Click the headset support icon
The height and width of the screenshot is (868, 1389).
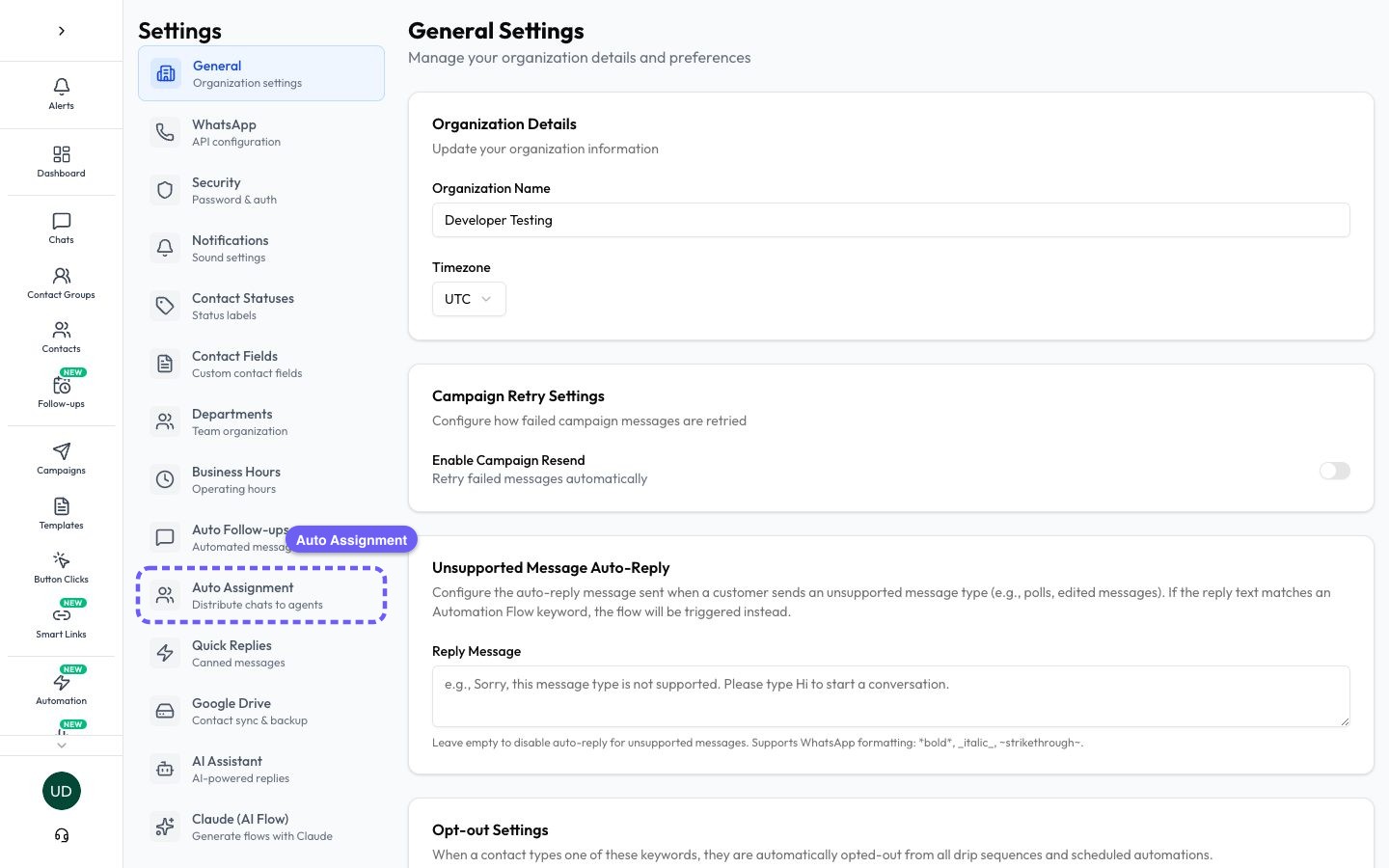click(x=61, y=835)
